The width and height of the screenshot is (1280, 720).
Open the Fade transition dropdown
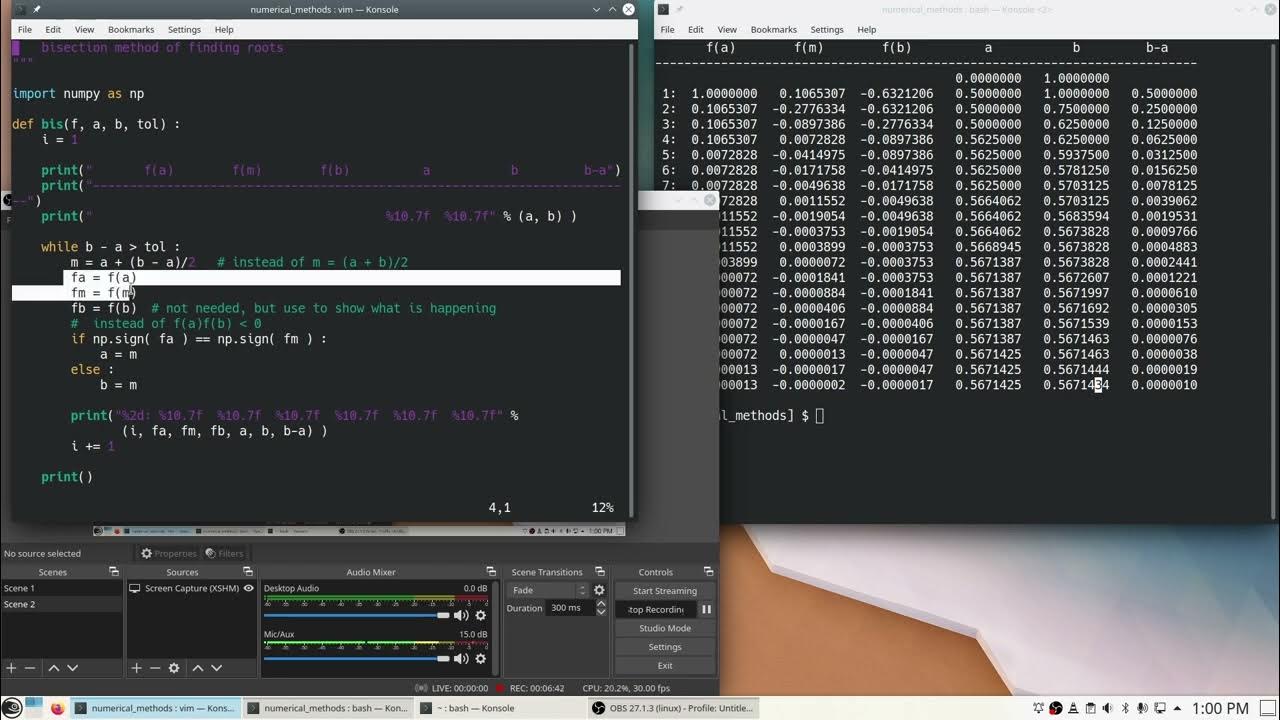pyautogui.click(x=548, y=590)
